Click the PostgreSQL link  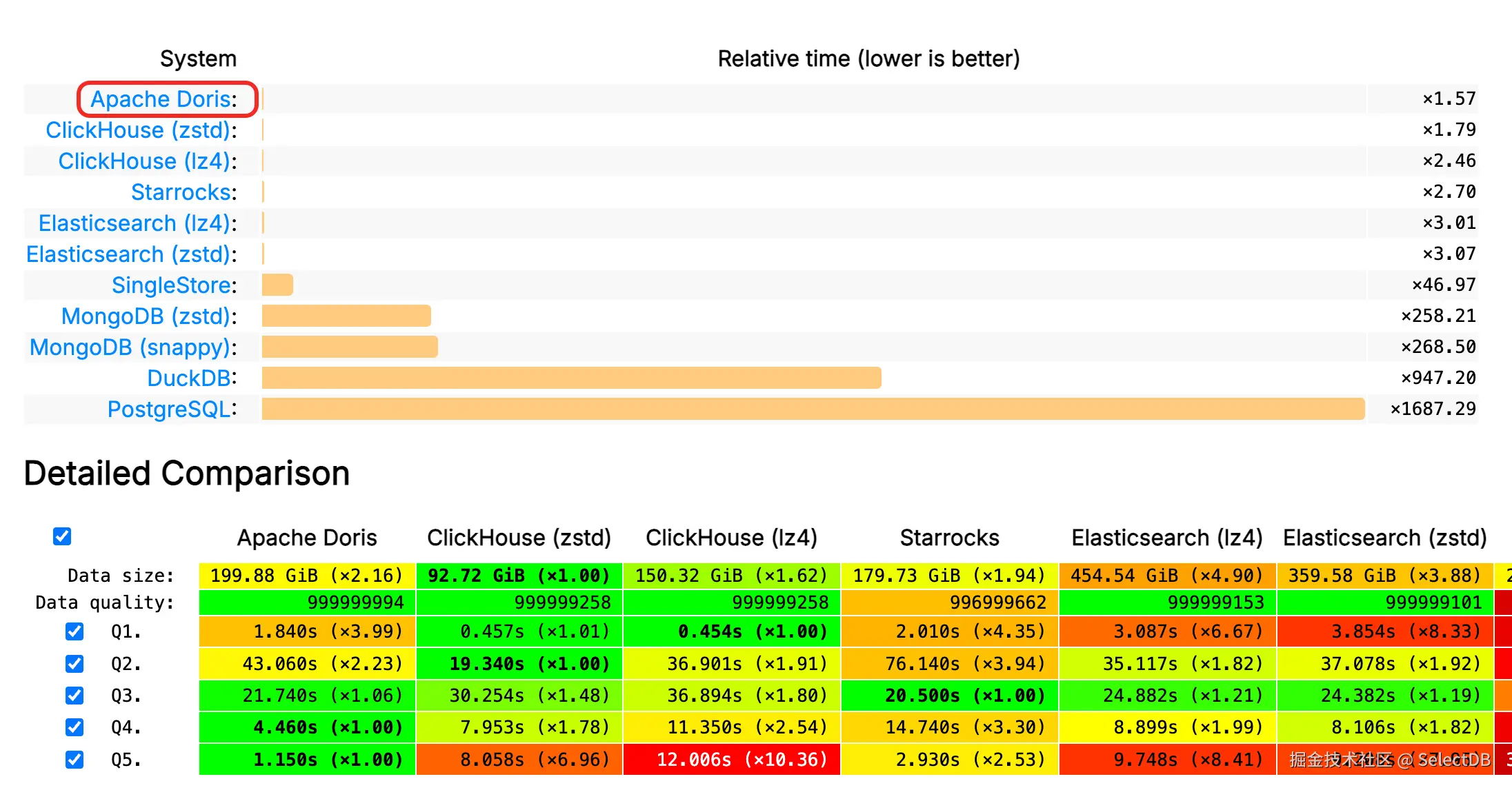tap(169, 409)
